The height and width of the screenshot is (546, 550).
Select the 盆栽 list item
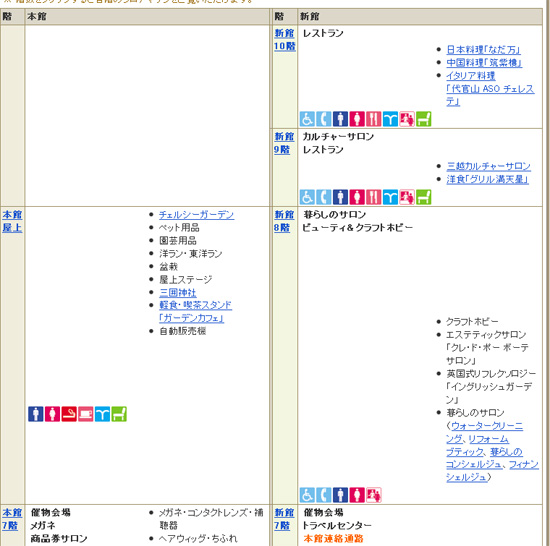[x=168, y=267]
